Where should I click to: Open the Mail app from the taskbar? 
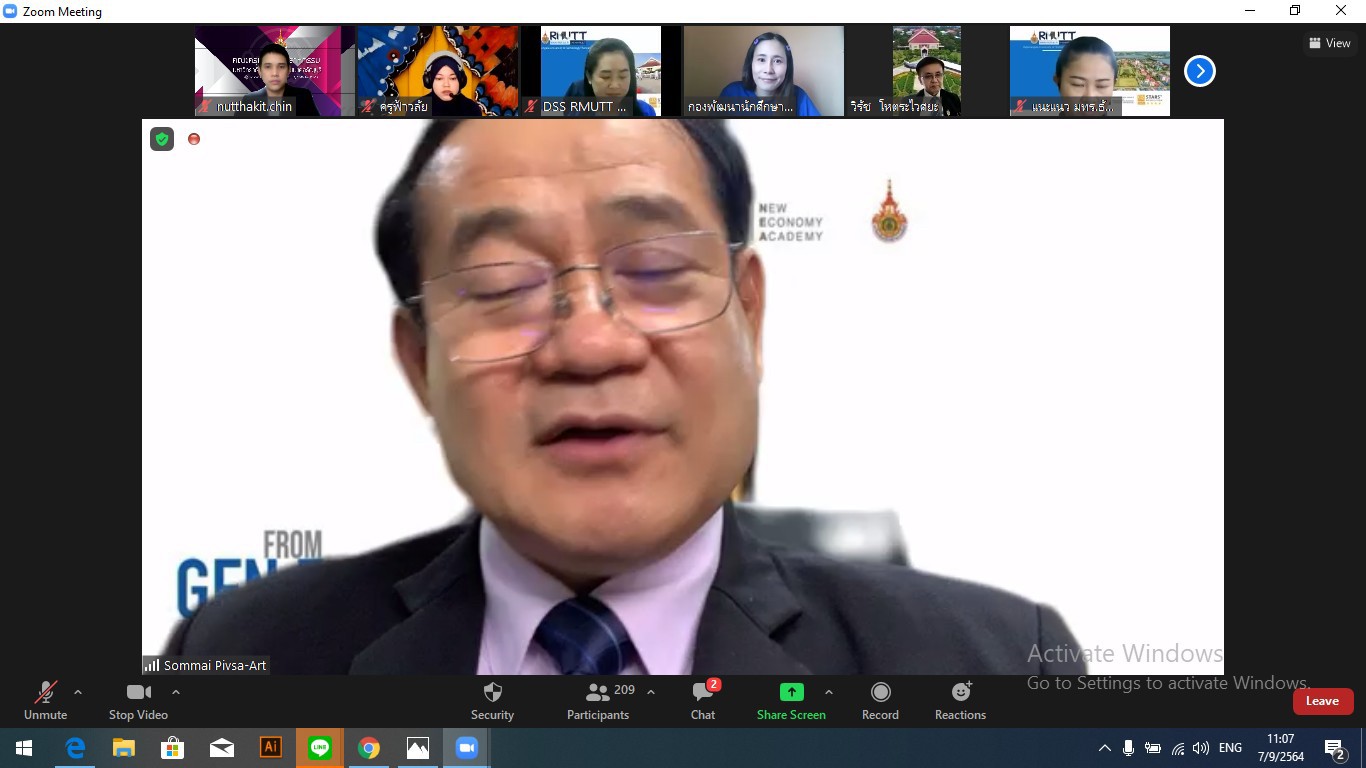click(x=221, y=748)
